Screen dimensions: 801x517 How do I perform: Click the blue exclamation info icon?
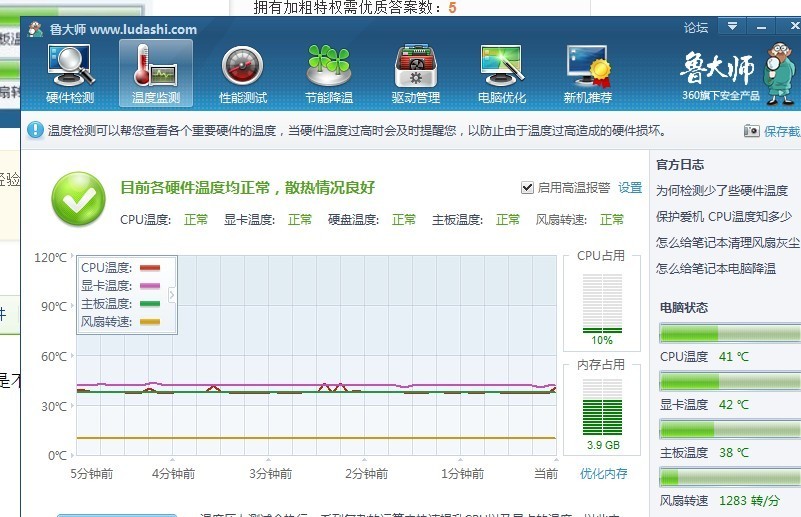(x=35, y=130)
